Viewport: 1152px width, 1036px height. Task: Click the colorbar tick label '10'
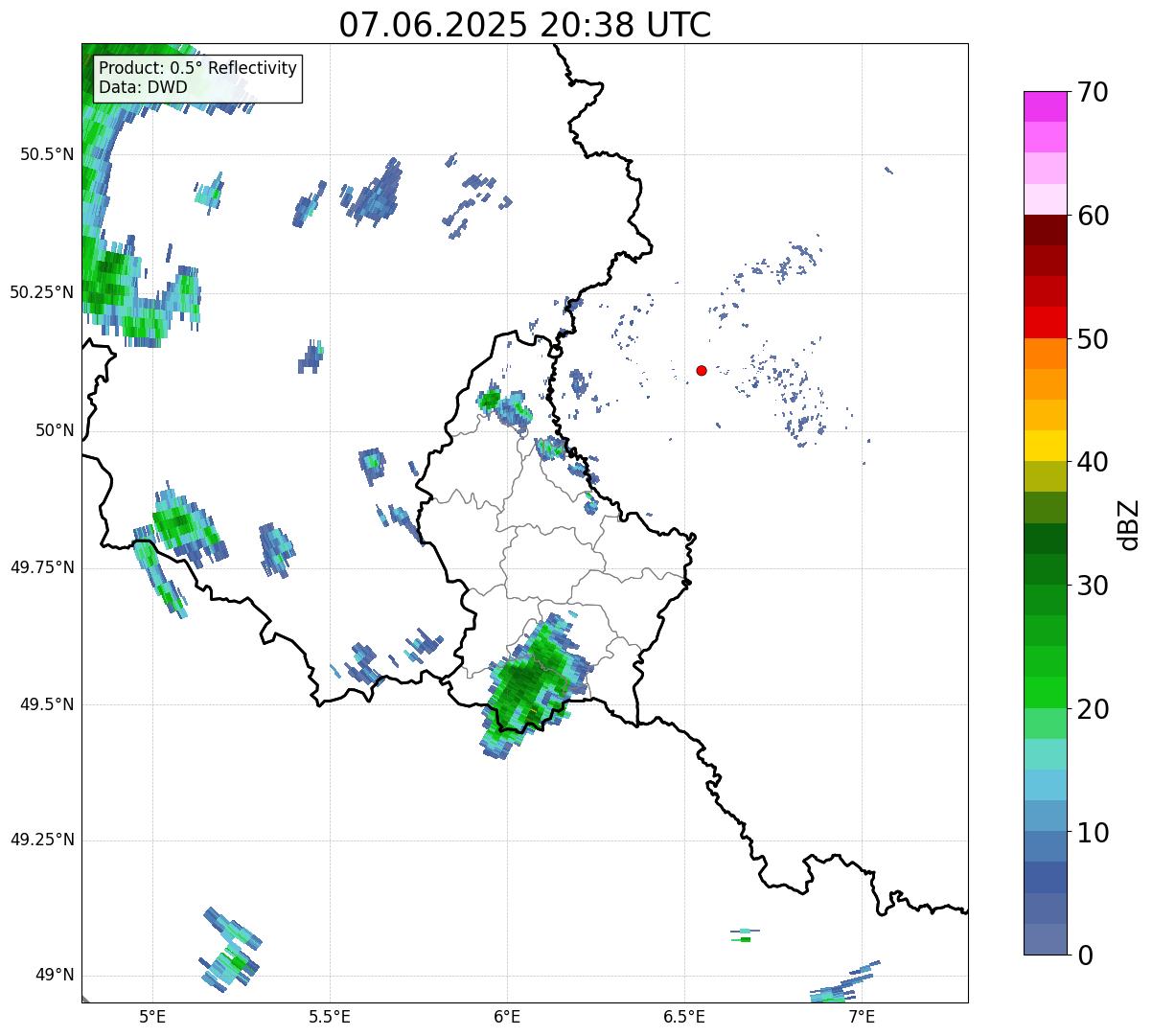click(x=1093, y=833)
